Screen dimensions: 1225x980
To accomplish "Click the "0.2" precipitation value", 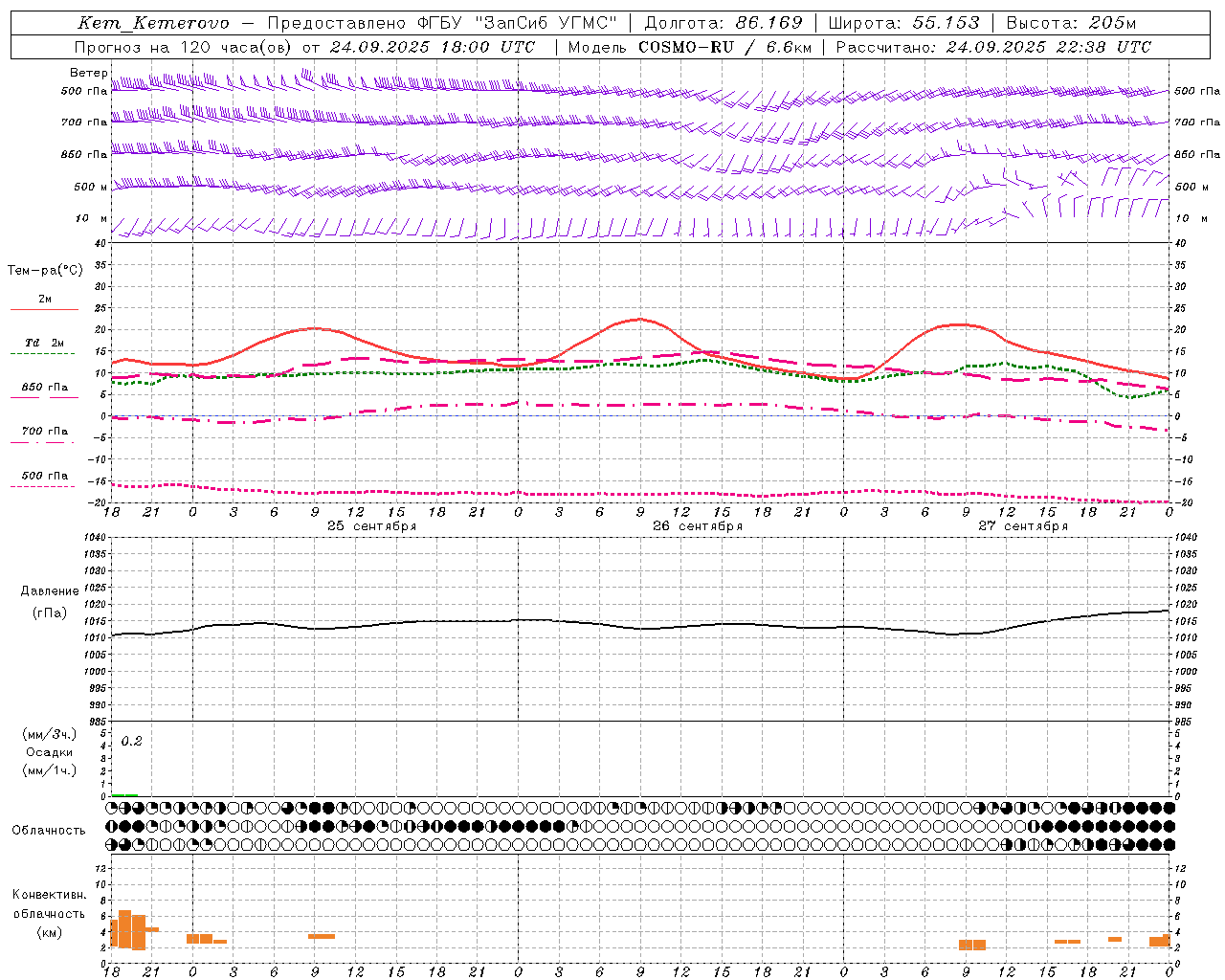I will click(131, 742).
